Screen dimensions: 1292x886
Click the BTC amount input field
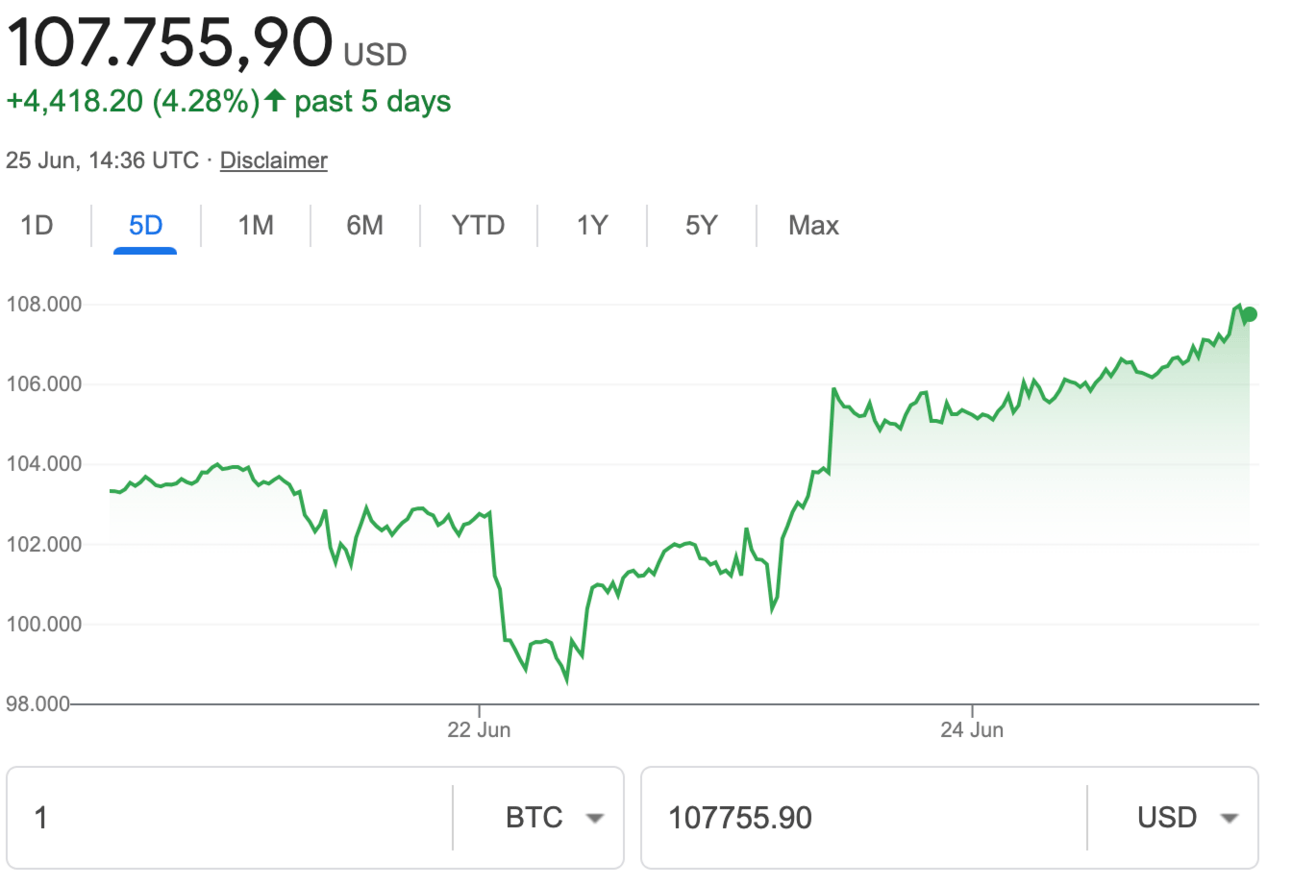(x=230, y=818)
